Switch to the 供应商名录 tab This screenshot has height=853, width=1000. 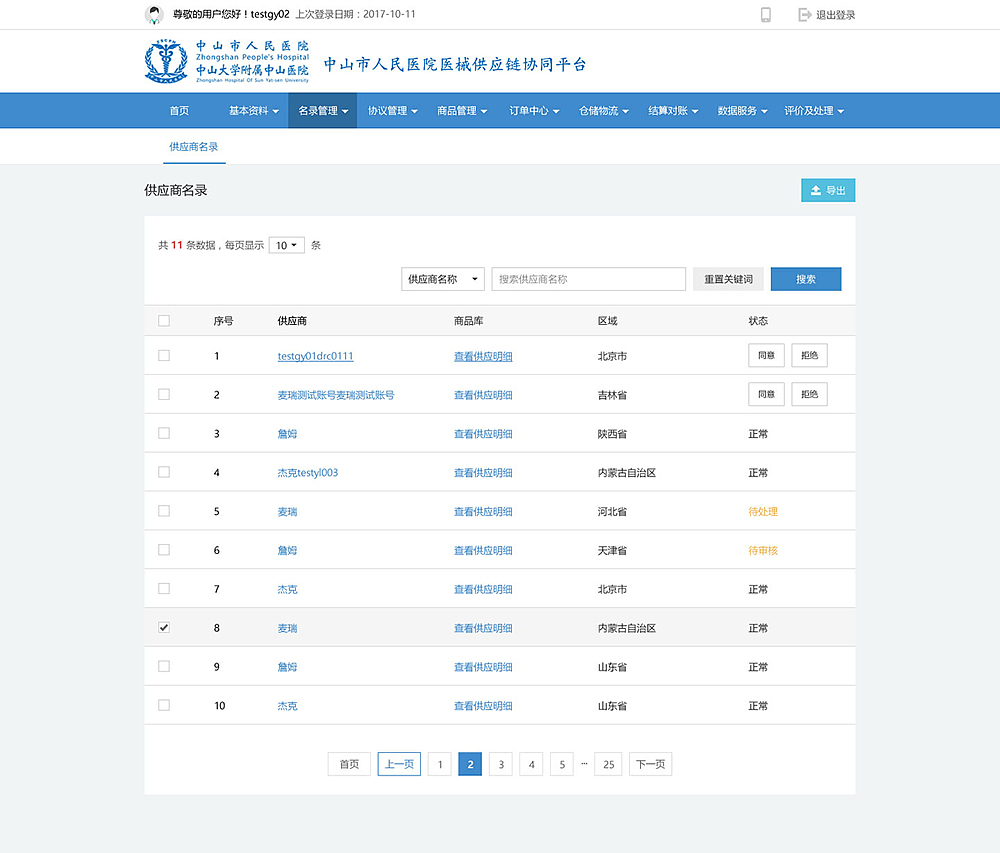[193, 146]
